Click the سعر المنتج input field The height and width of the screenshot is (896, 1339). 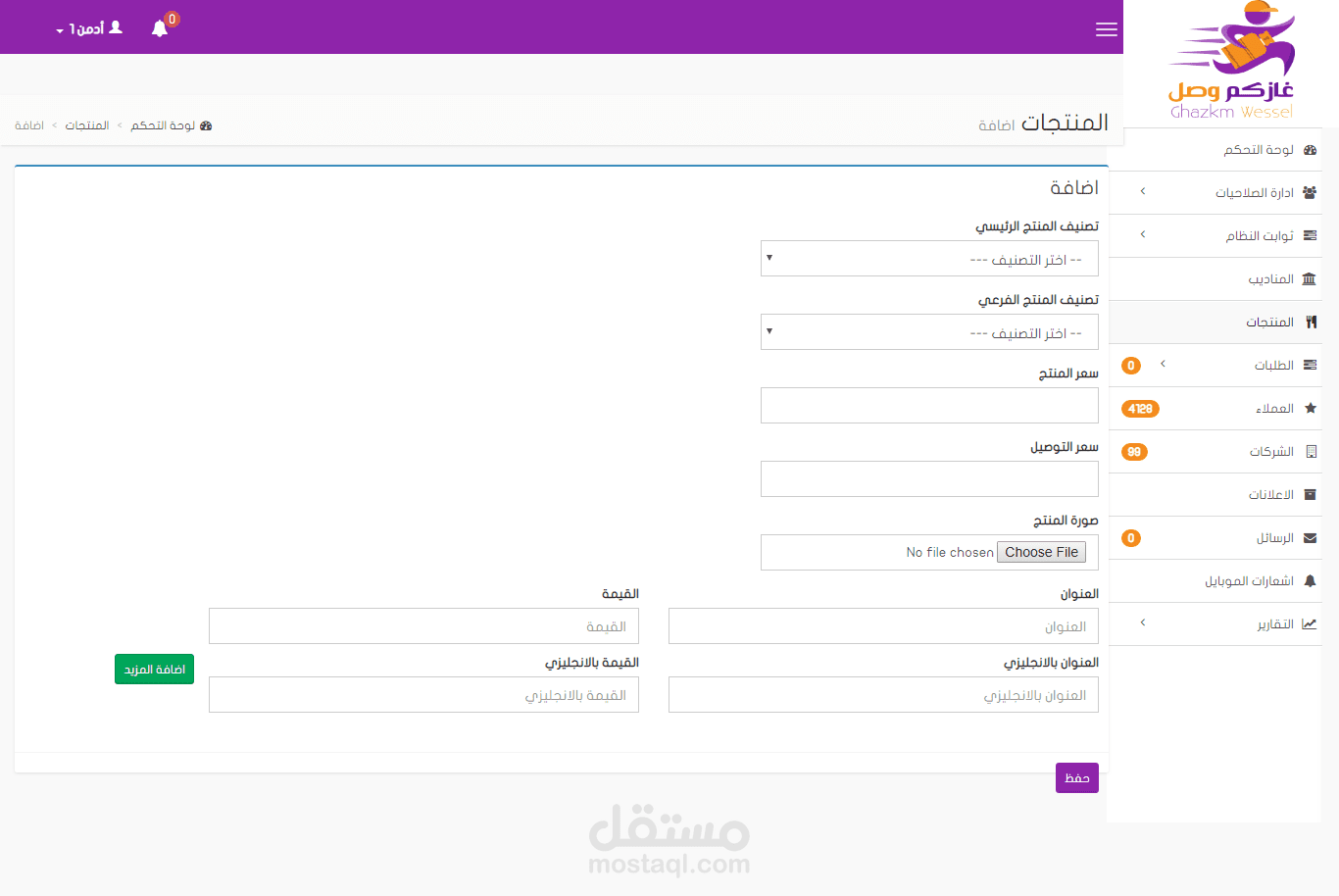tap(929, 406)
